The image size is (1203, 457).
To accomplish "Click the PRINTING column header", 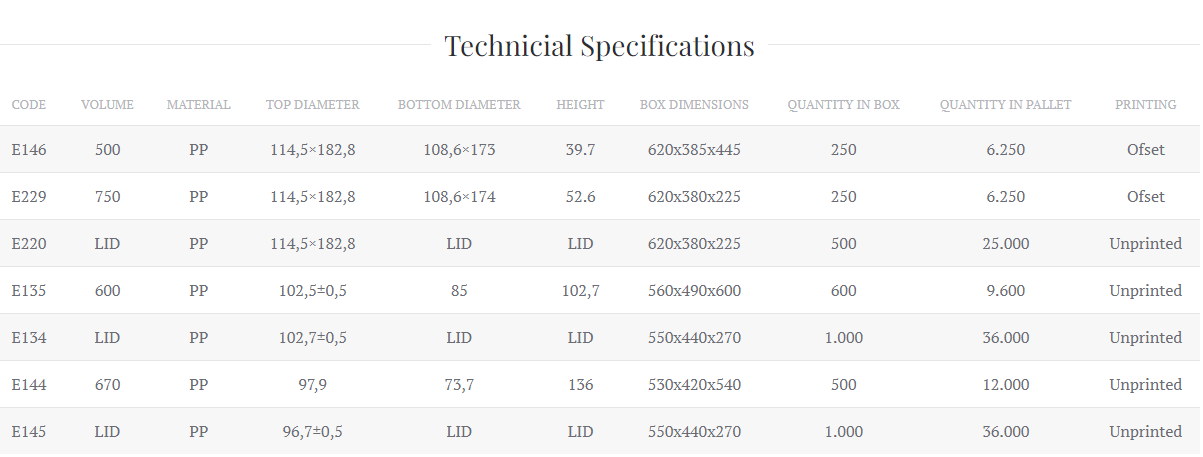I will pyautogui.click(x=1145, y=105).
